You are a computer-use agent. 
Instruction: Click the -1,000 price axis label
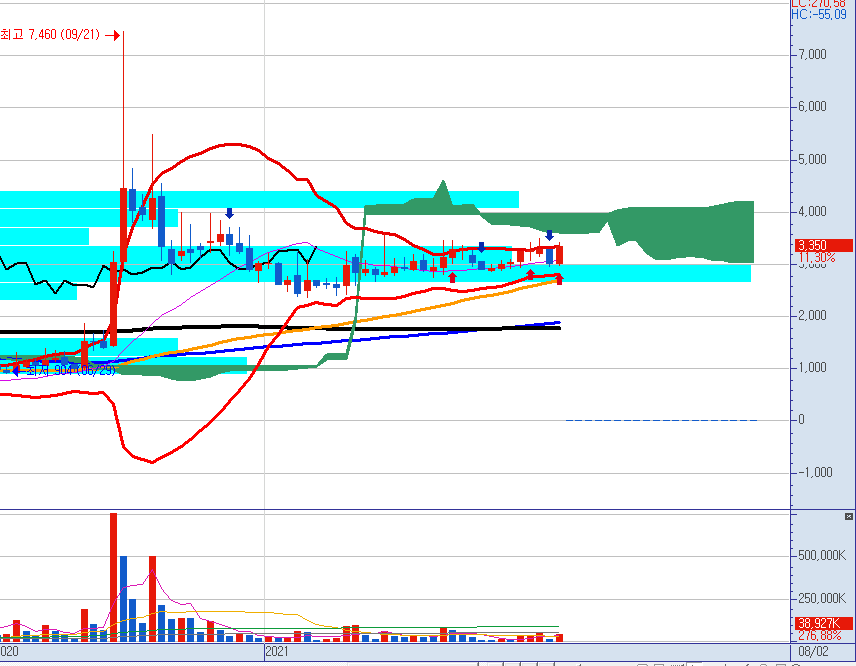815,472
